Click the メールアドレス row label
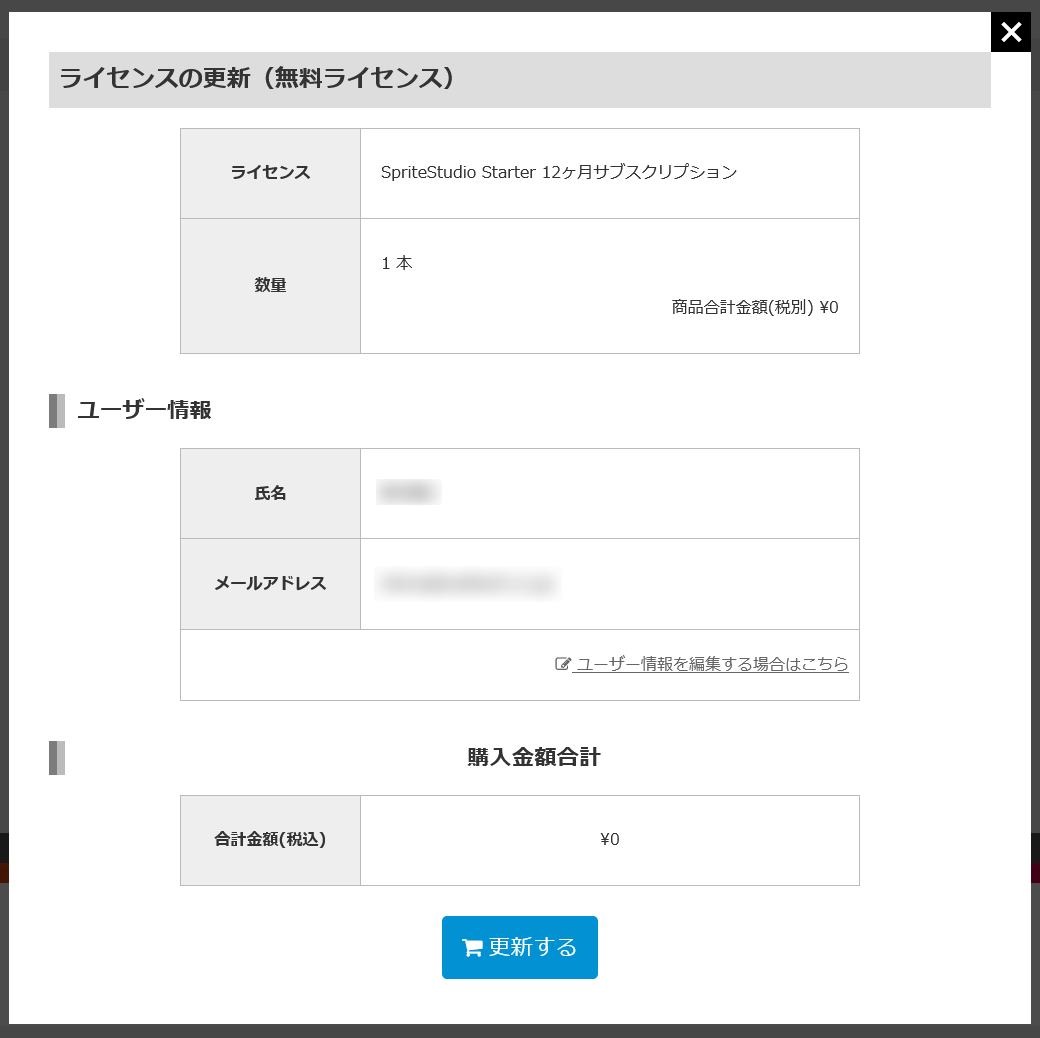The height and width of the screenshot is (1038, 1040). [x=270, y=583]
